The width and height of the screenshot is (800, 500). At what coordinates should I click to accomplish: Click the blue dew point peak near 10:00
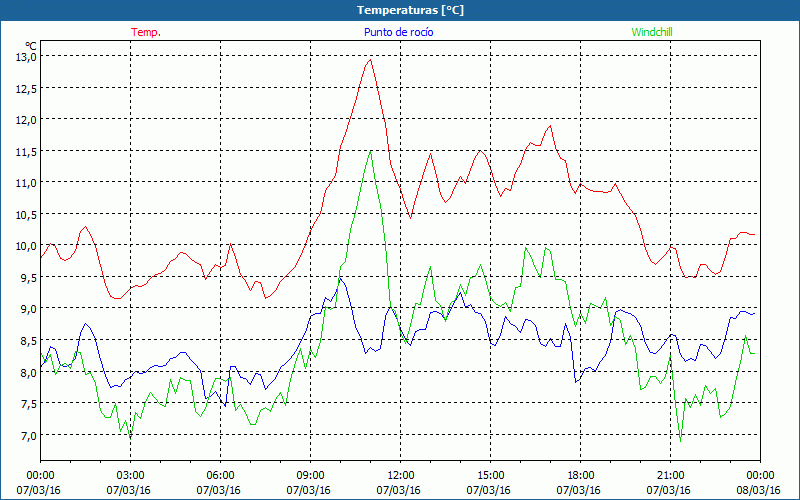point(340,279)
